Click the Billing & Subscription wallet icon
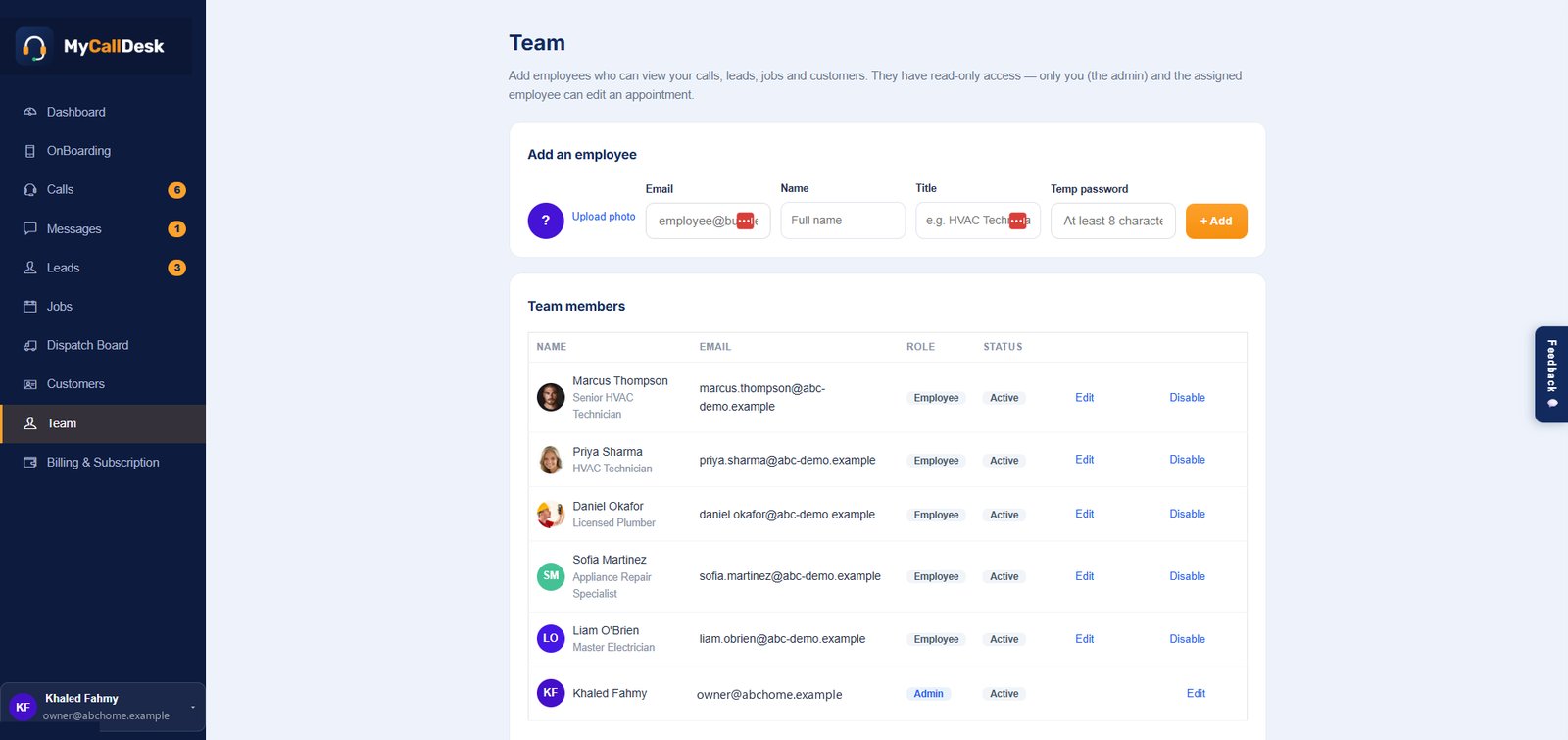The width and height of the screenshot is (1568, 740). 30,463
